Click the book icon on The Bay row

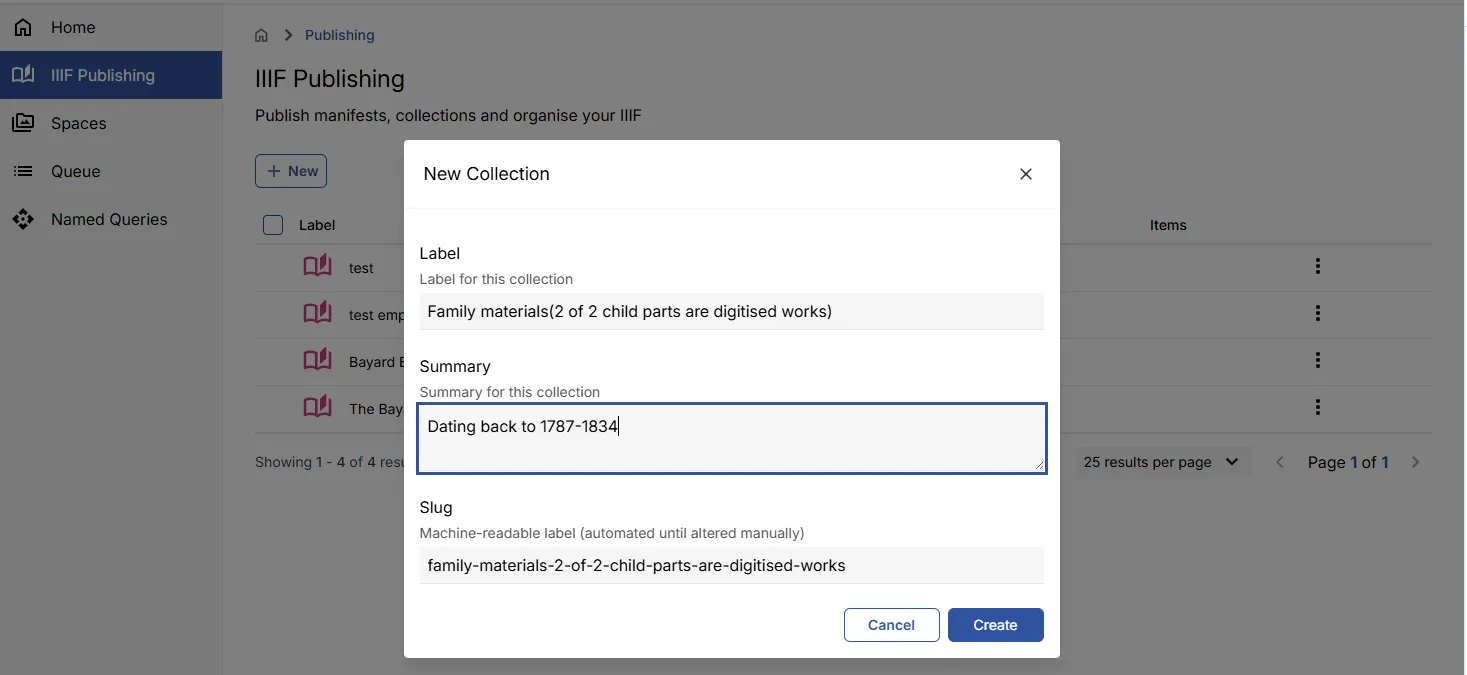coord(317,406)
